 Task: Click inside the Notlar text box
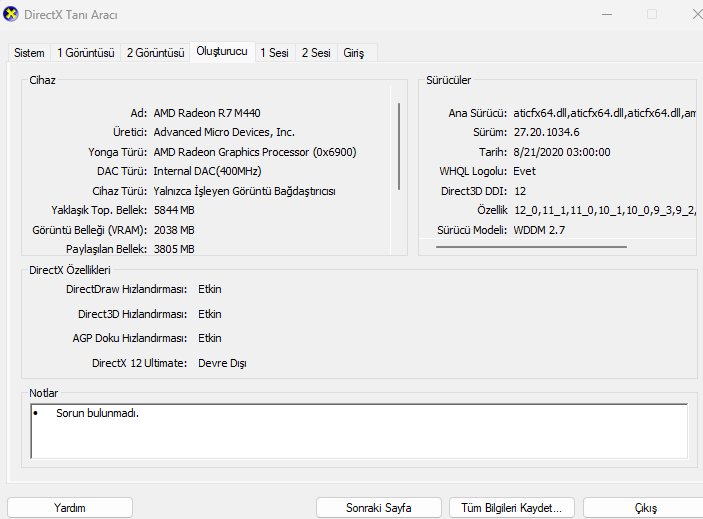(359, 431)
